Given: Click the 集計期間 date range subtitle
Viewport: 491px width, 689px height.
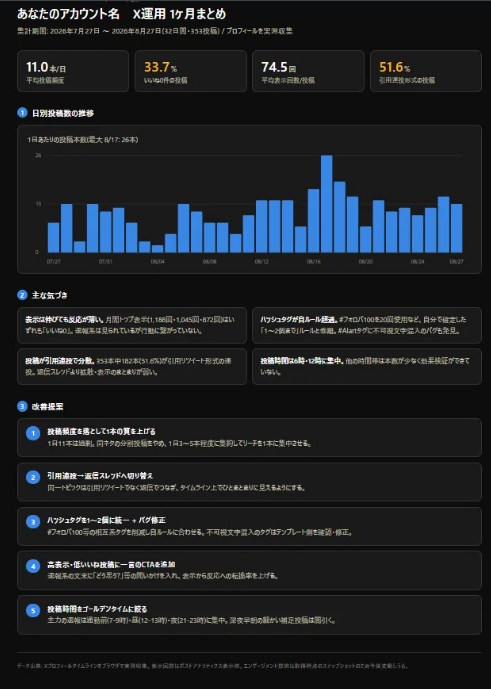Looking at the screenshot, I should (155, 31).
